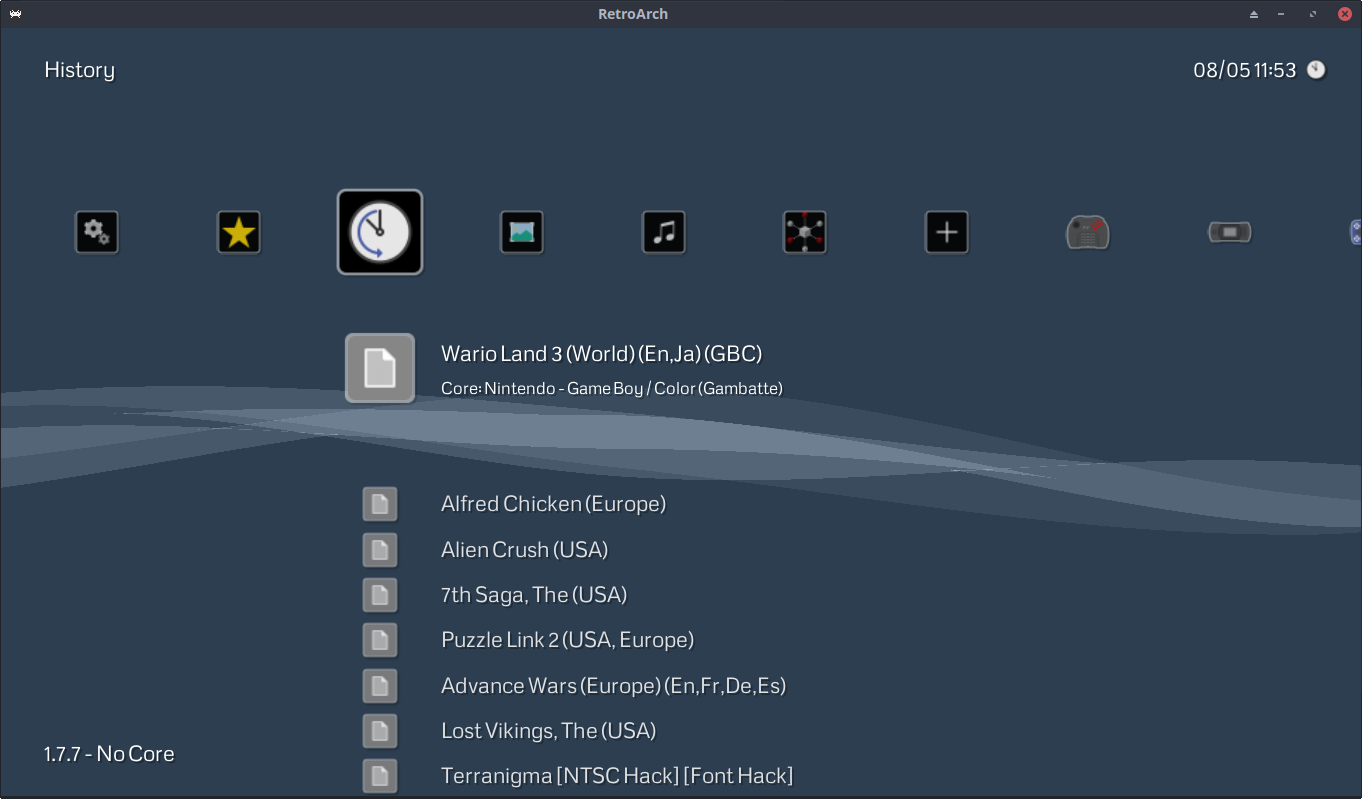Close the RetroArch window
Viewport: 1362px width, 799px height.
pos(1344,14)
